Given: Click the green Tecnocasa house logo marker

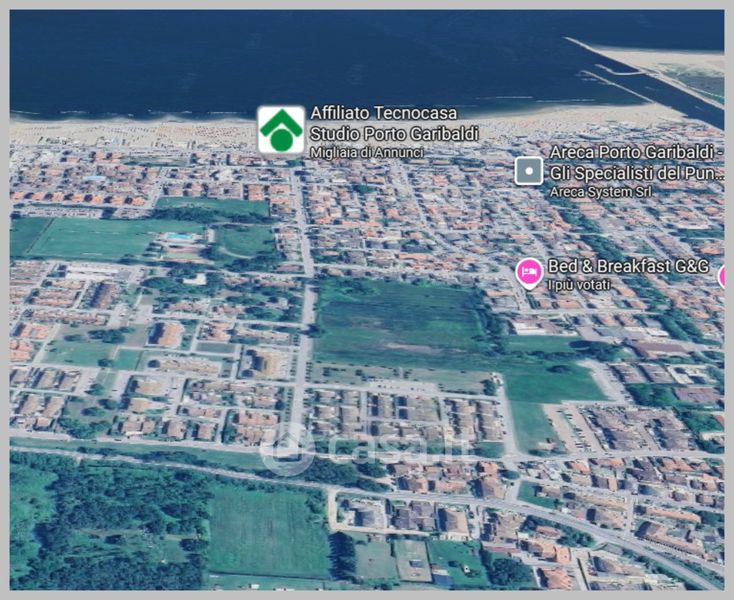Looking at the screenshot, I should 281,130.
